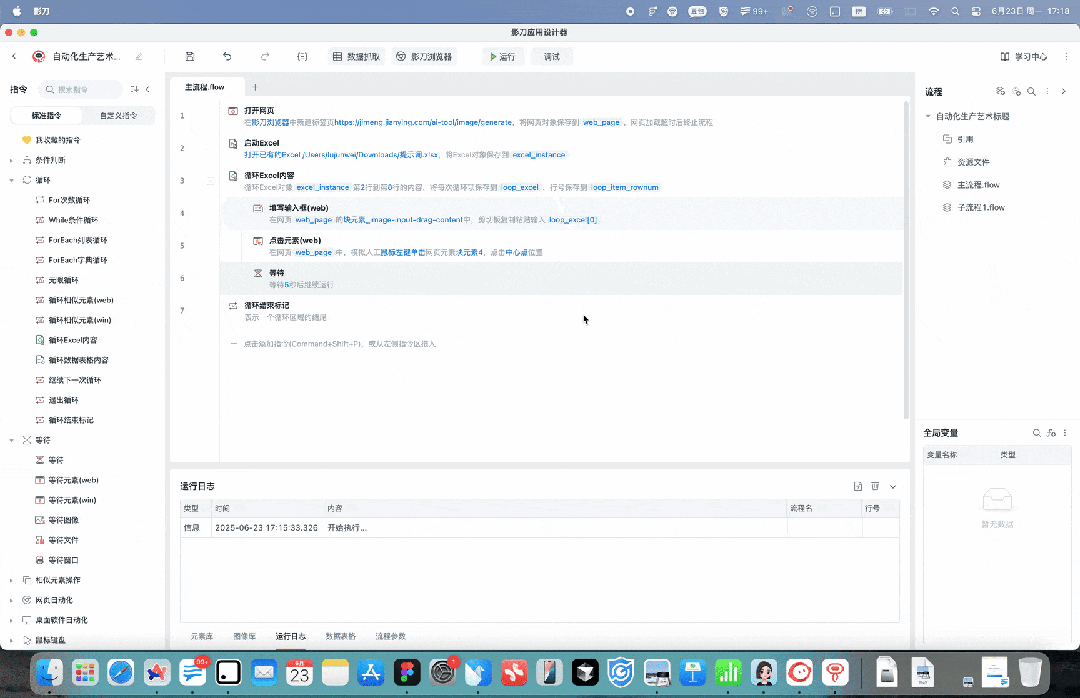The image size is (1080, 698).
Task: Export the run log using export icon
Action: tap(858, 486)
